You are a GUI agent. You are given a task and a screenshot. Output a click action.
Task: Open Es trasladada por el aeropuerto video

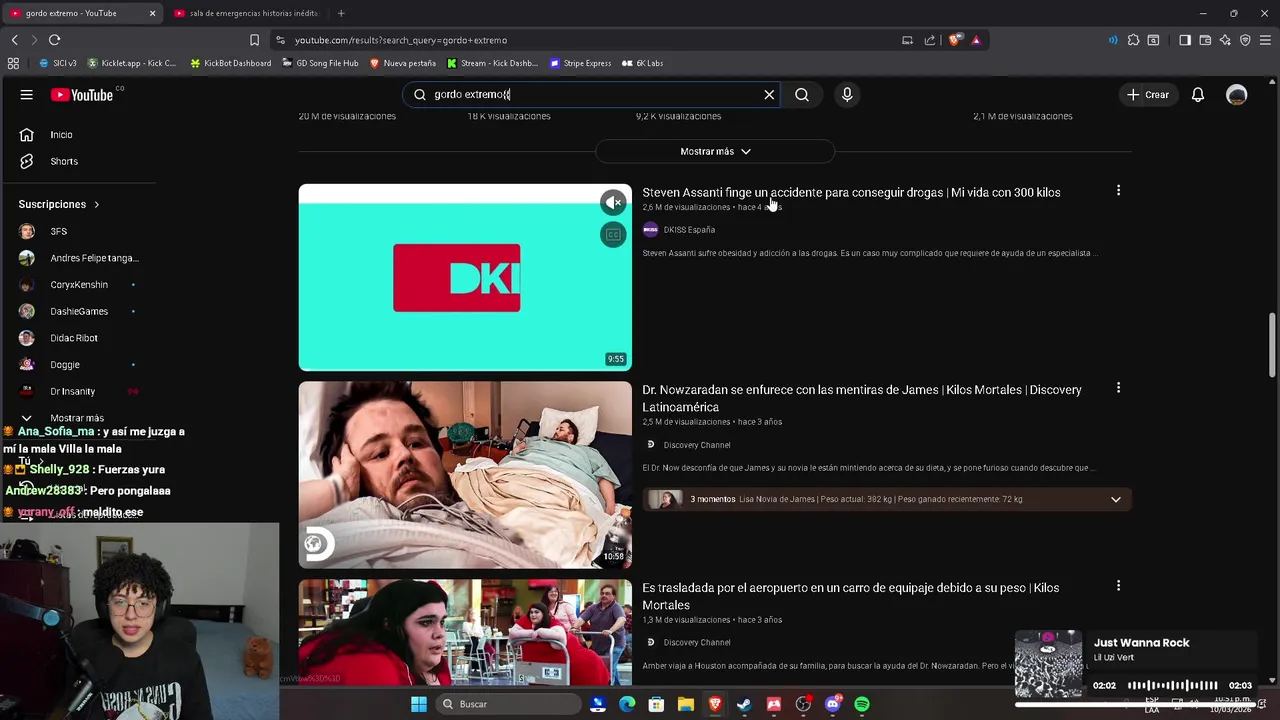point(851,596)
